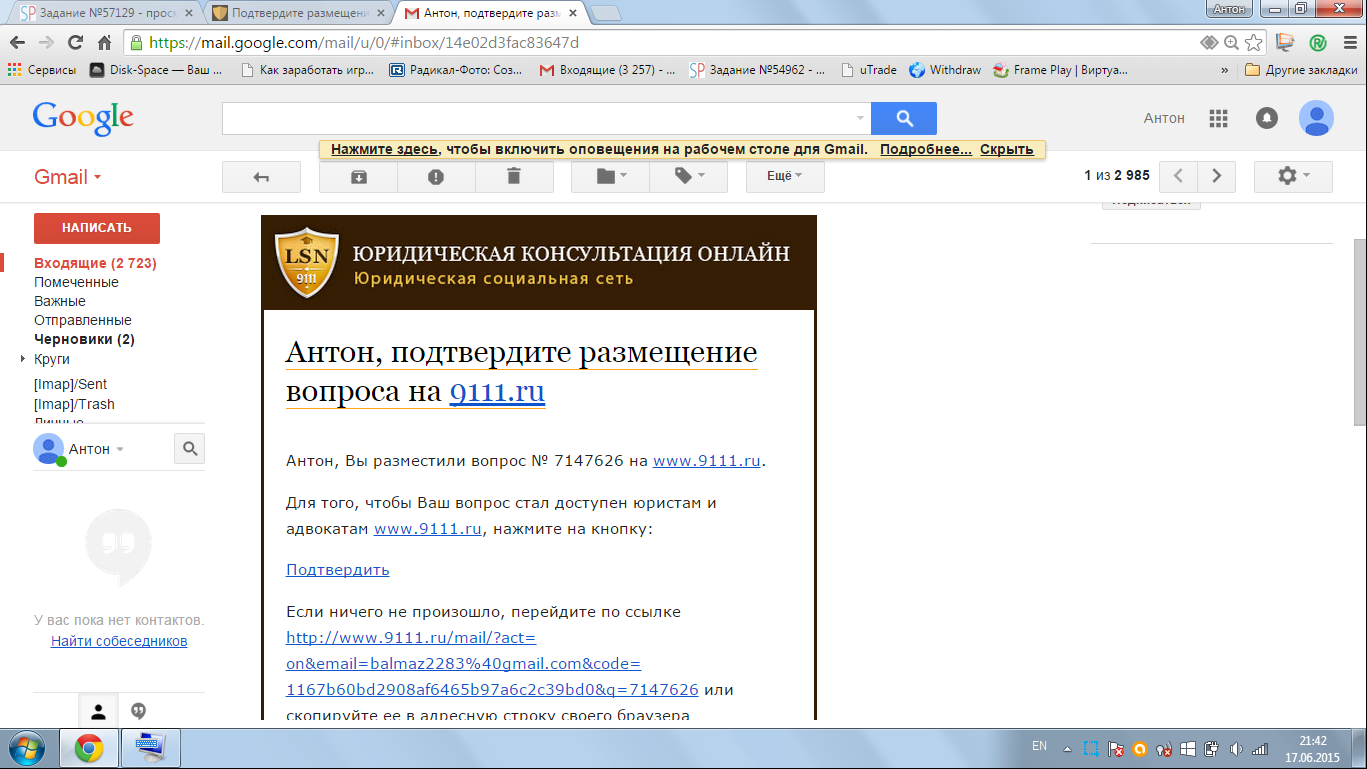Screen dimensions: 1367x769
Task: Open Google notifications bell
Action: [x=1267, y=118]
